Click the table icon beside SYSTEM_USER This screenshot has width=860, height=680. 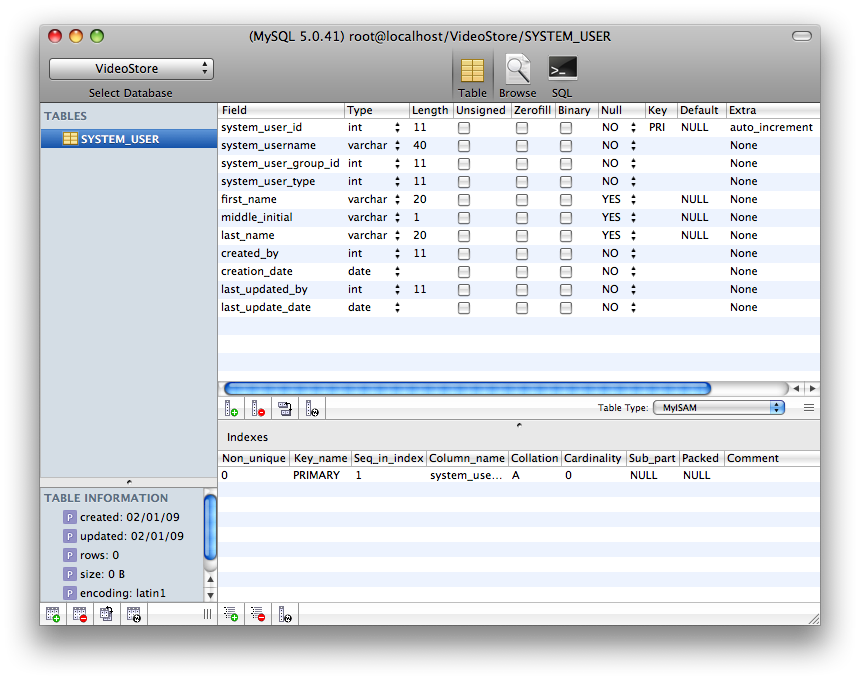coord(70,139)
